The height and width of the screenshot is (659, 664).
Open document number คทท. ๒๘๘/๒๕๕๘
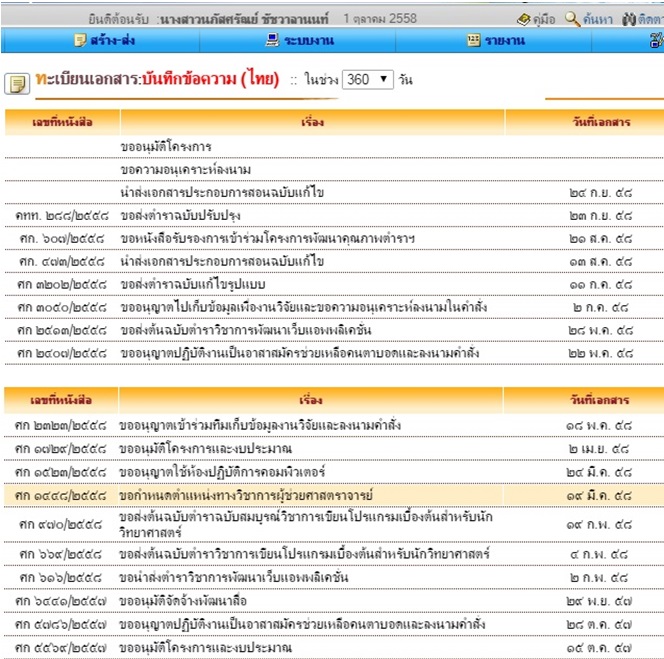[61, 214]
